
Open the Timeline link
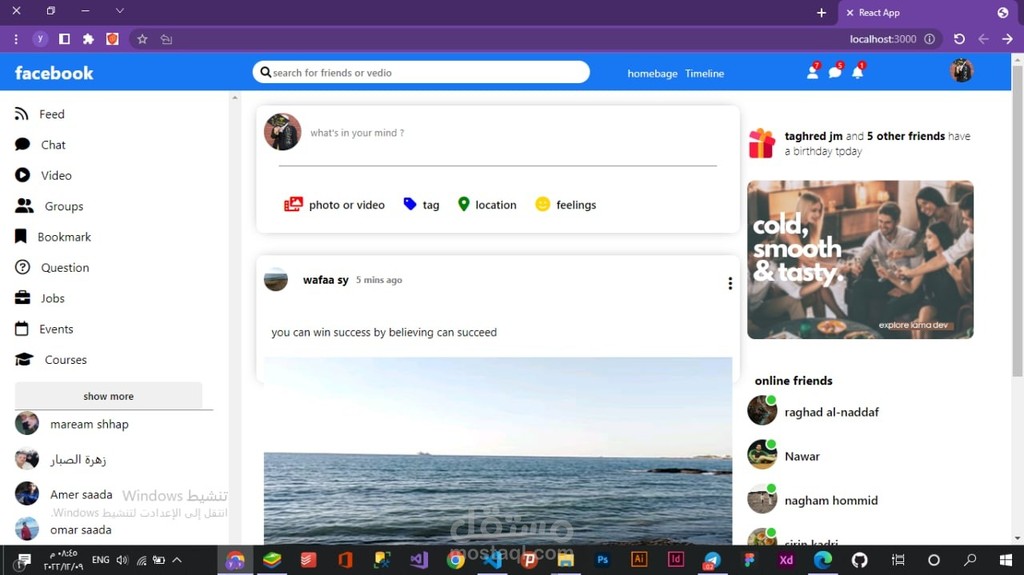point(705,74)
